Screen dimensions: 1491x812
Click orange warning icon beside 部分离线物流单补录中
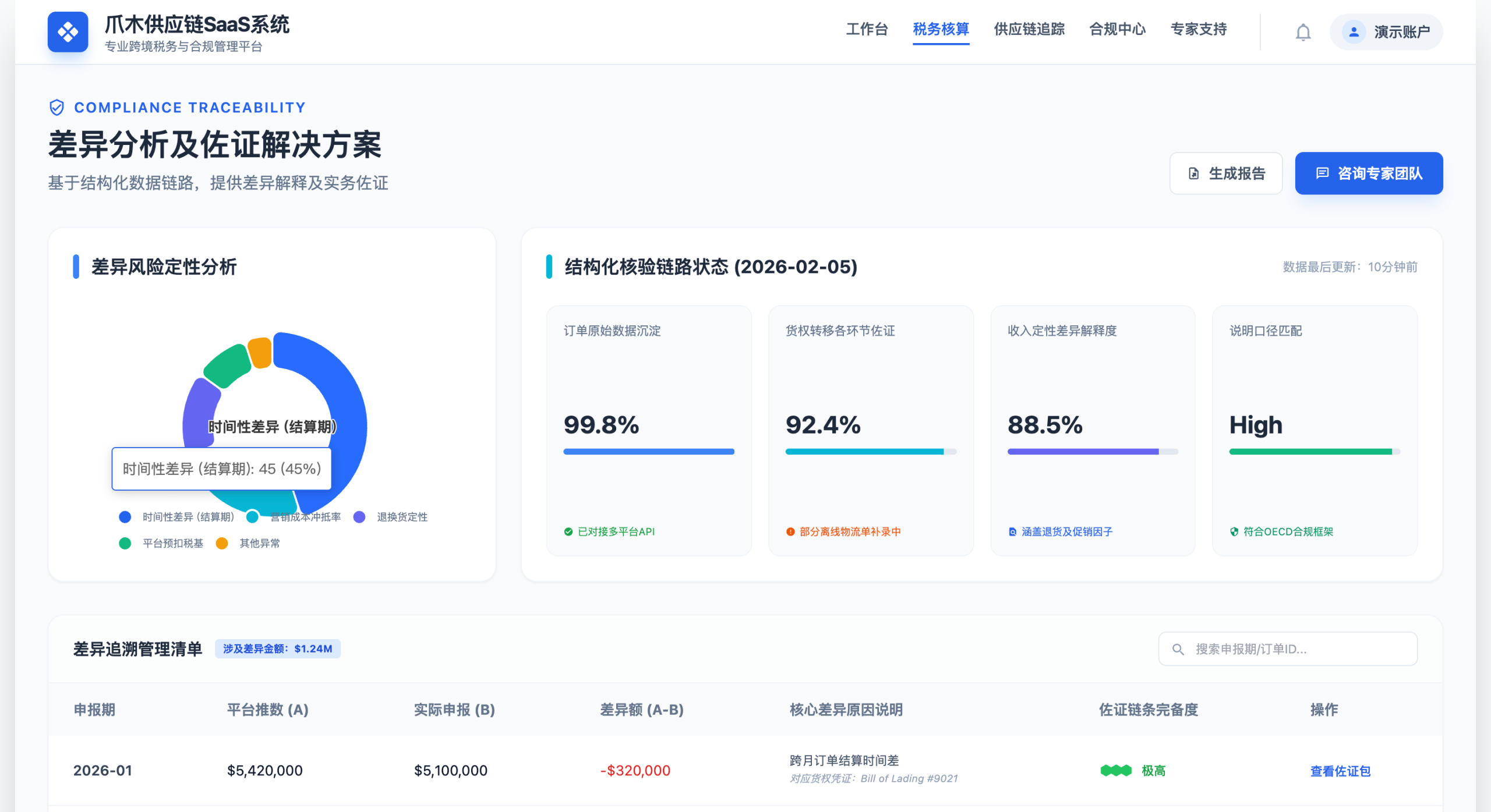tap(790, 531)
